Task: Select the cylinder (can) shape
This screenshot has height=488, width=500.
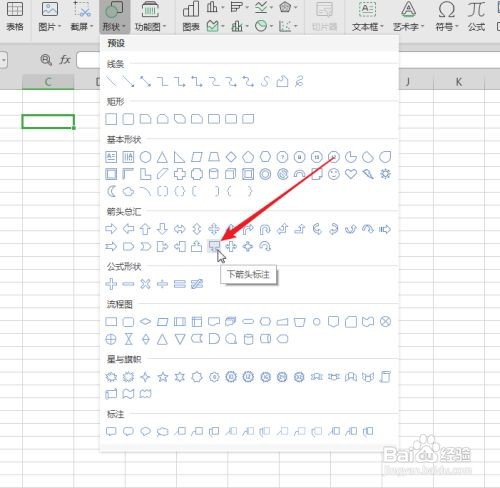Action: click(x=214, y=174)
